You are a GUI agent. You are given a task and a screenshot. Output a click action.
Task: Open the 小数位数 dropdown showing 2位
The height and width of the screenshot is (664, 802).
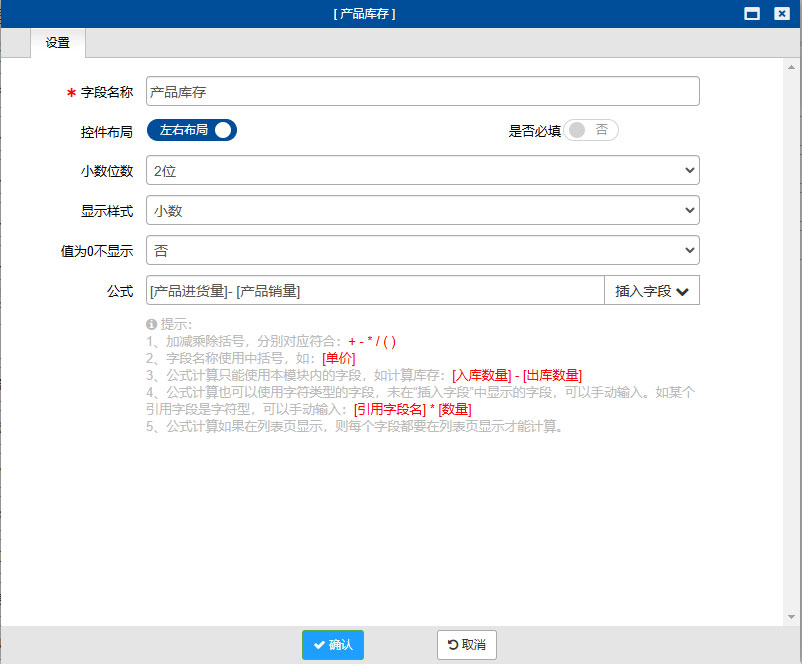coord(422,170)
